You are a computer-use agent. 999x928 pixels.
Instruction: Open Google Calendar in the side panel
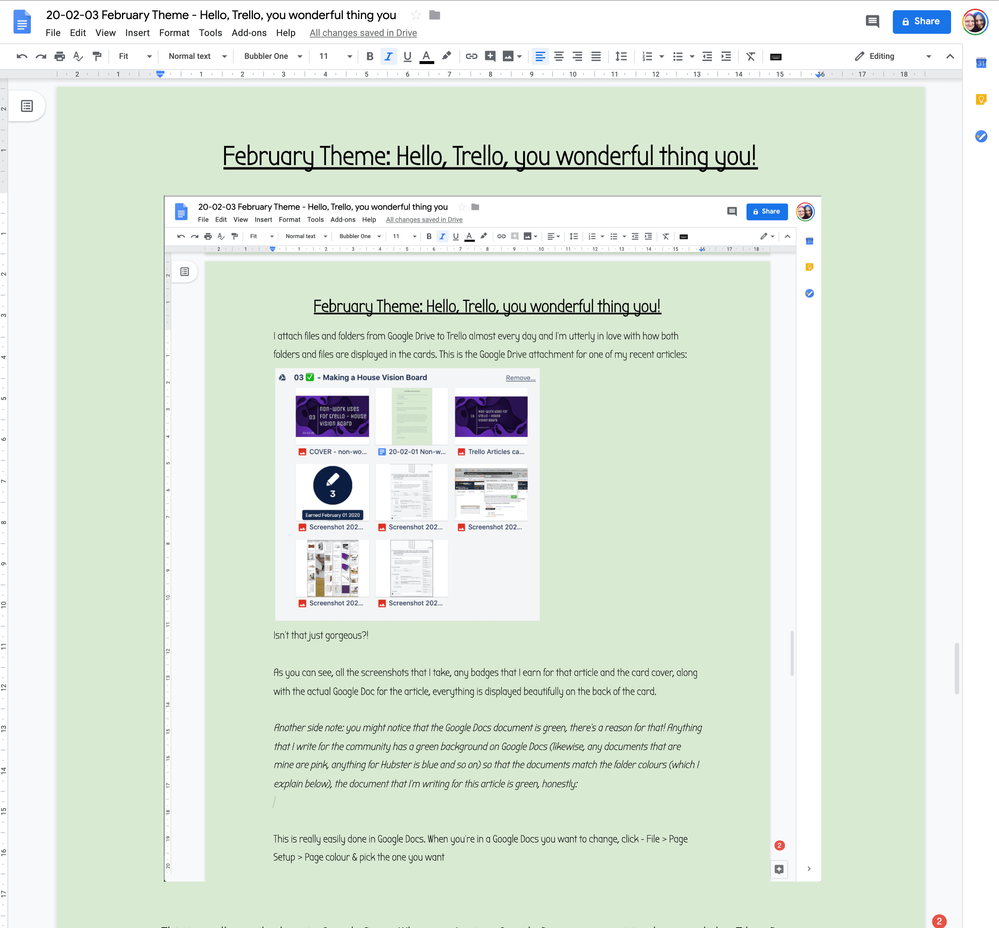981,63
